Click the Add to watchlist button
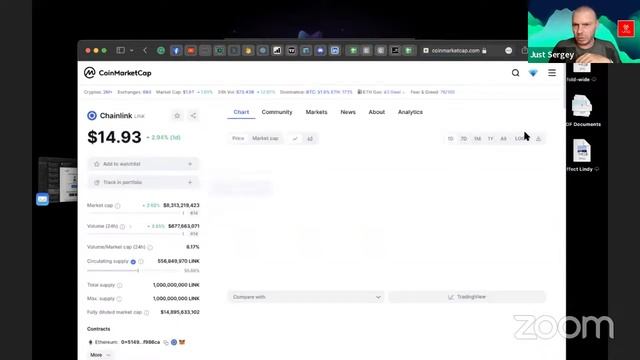 (143, 164)
